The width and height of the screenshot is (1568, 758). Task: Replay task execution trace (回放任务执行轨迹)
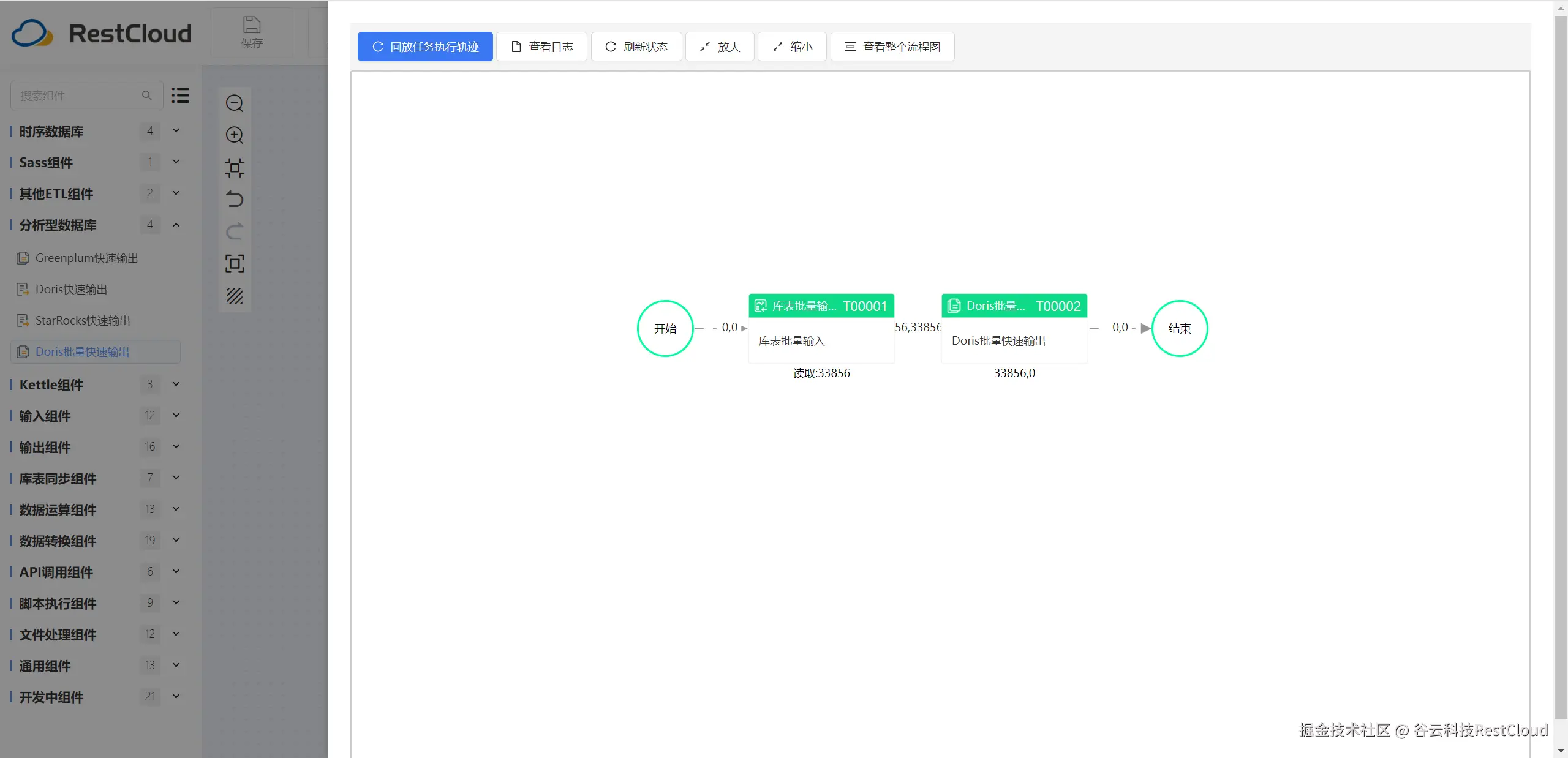coord(425,47)
